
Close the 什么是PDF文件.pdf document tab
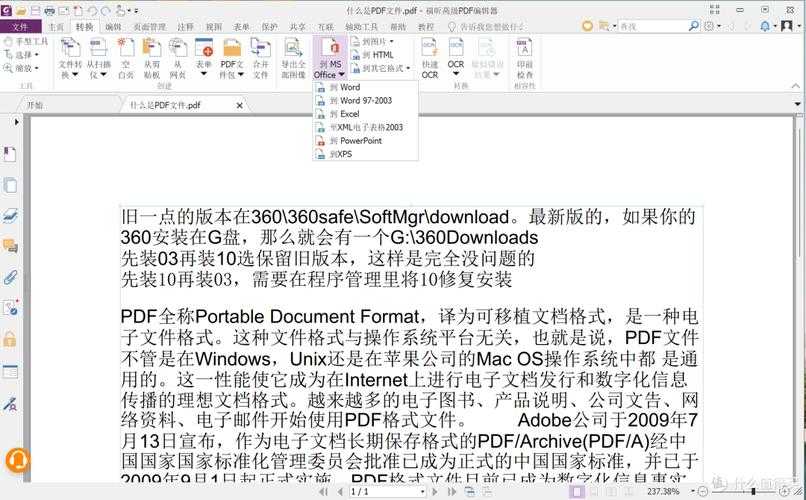click(239, 105)
